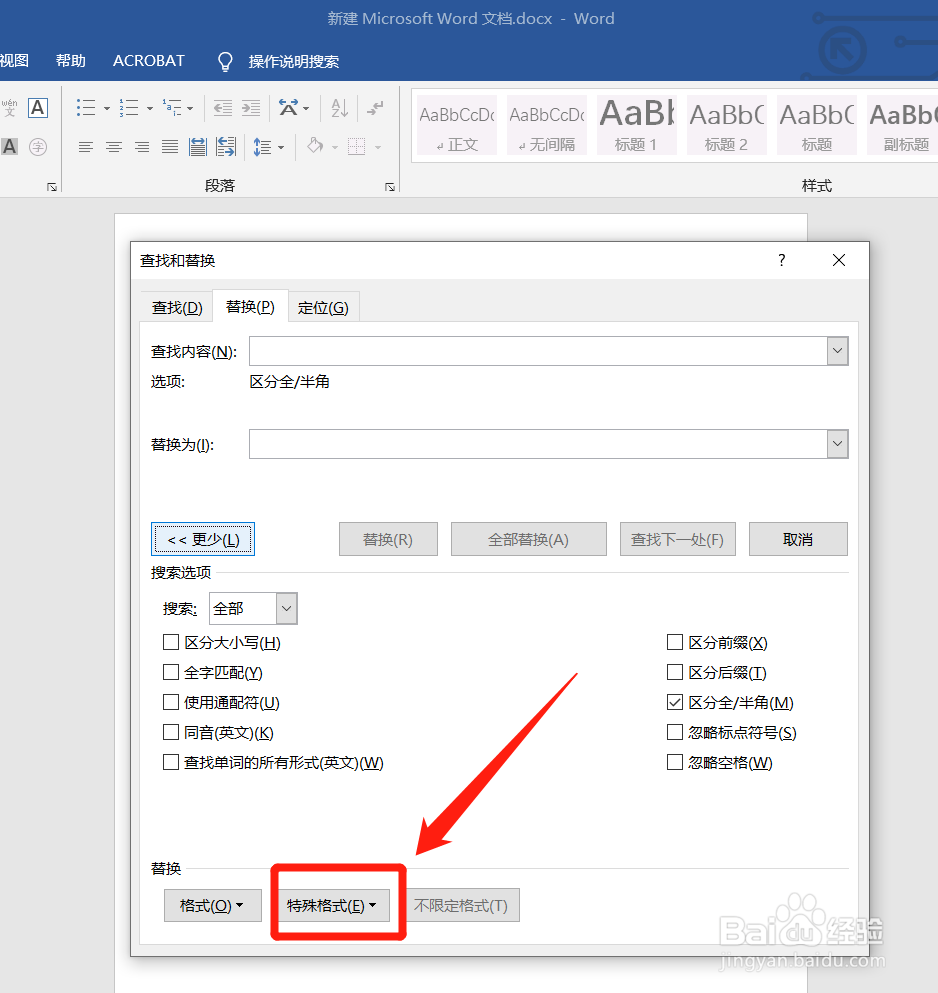This screenshot has width=938, height=993.
Task: Collapse dialog with 更少 button
Action: (x=203, y=539)
